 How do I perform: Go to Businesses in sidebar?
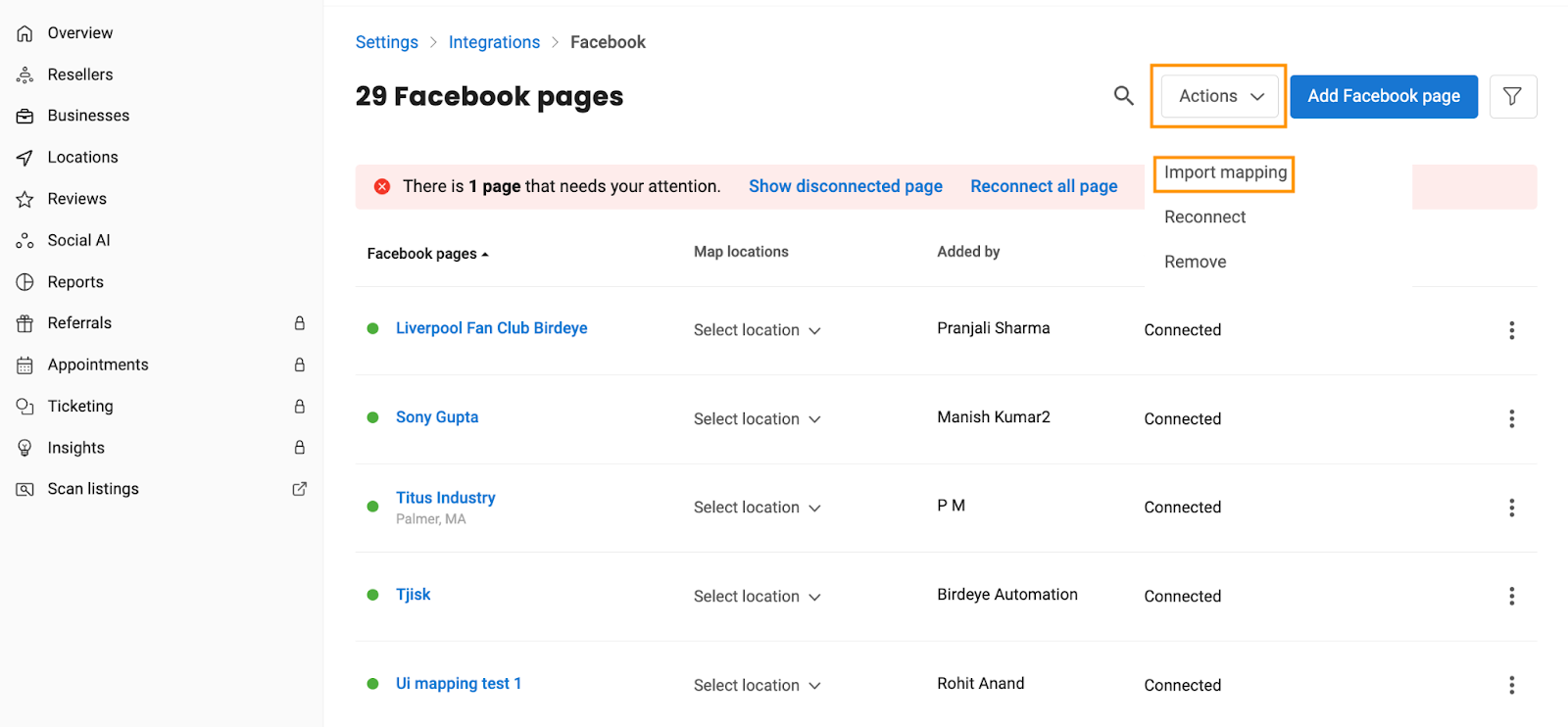tap(88, 116)
